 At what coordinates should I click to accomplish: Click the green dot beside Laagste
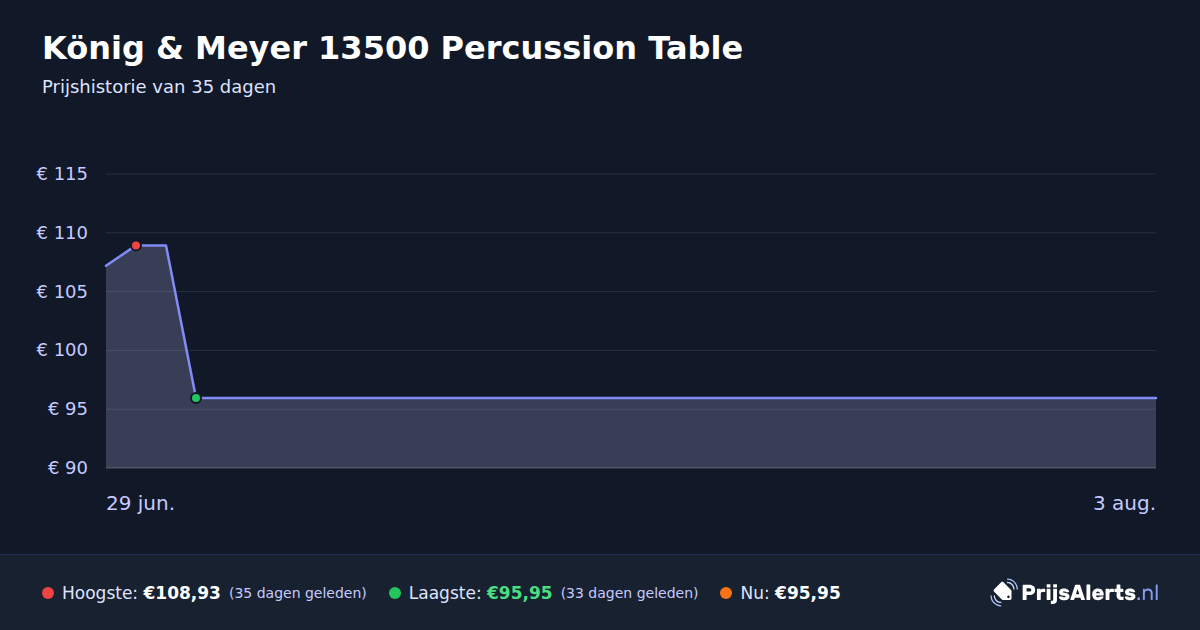395,593
